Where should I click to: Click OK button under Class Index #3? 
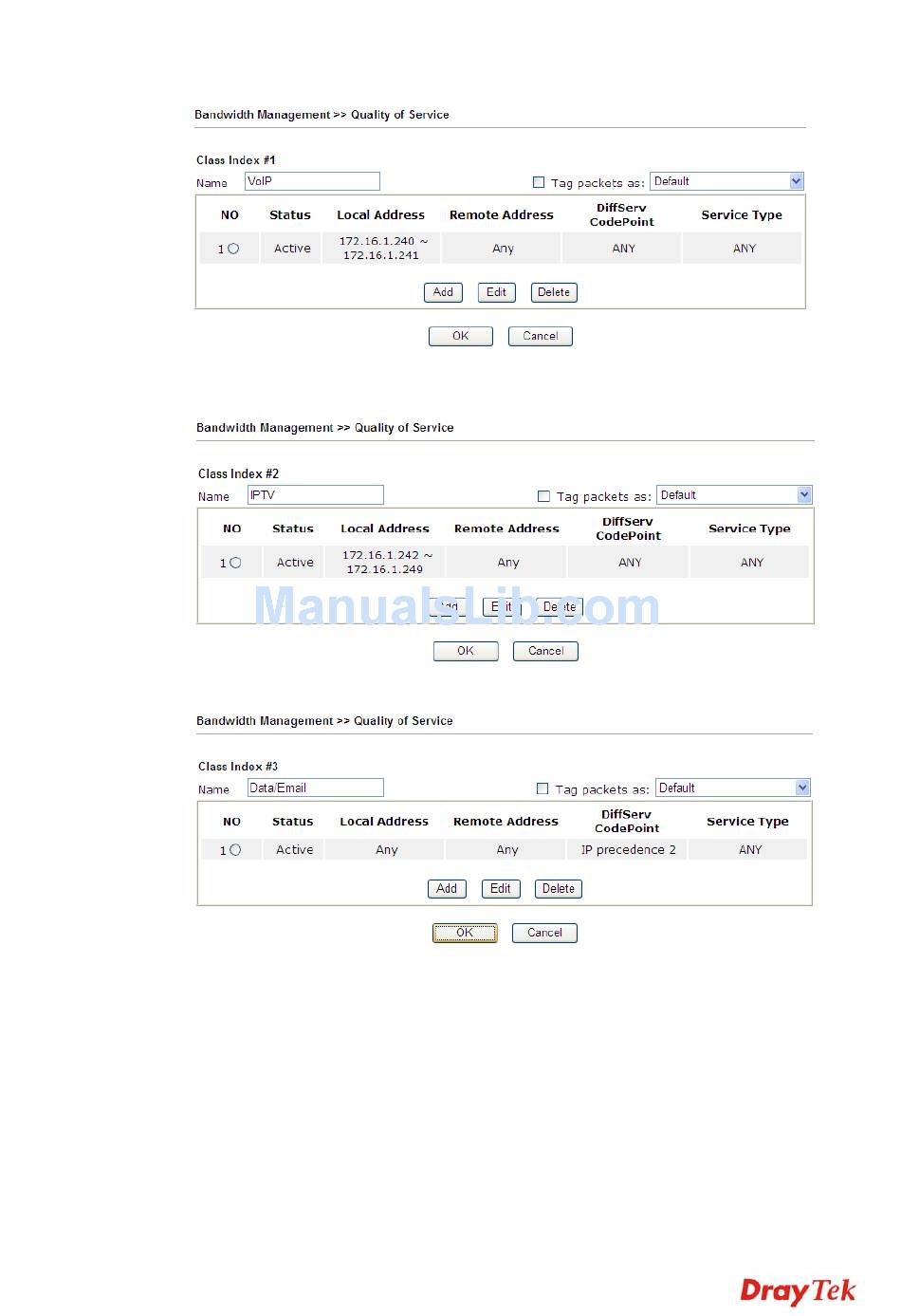[x=465, y=933]
